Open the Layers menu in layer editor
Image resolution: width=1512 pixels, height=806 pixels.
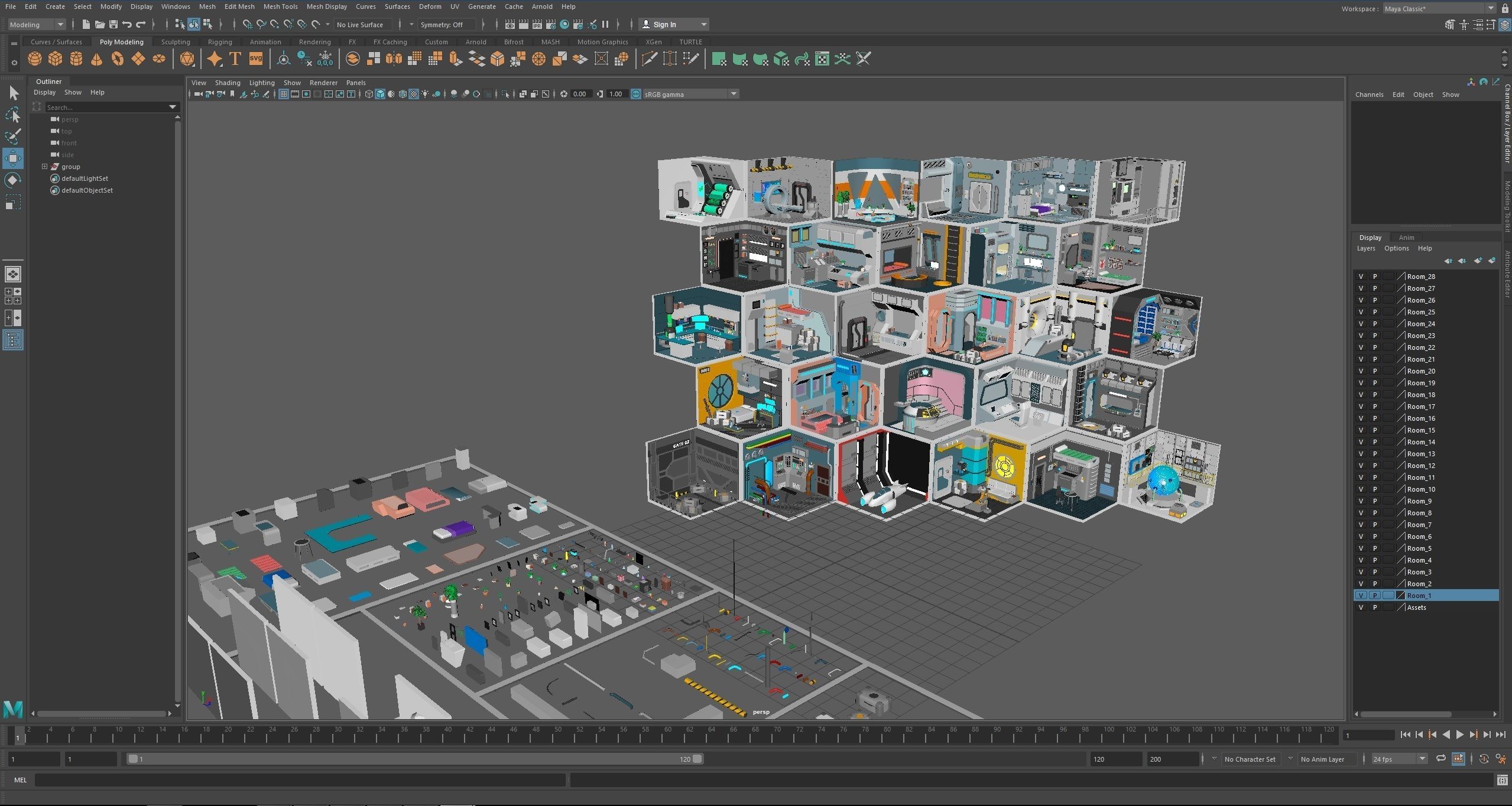point(1366,248)
